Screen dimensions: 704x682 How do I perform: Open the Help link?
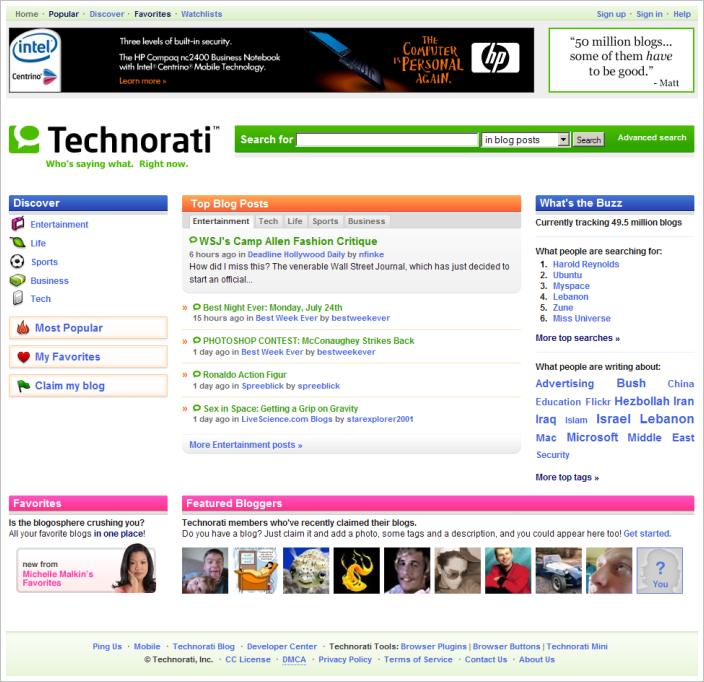[x=682, y=14]
